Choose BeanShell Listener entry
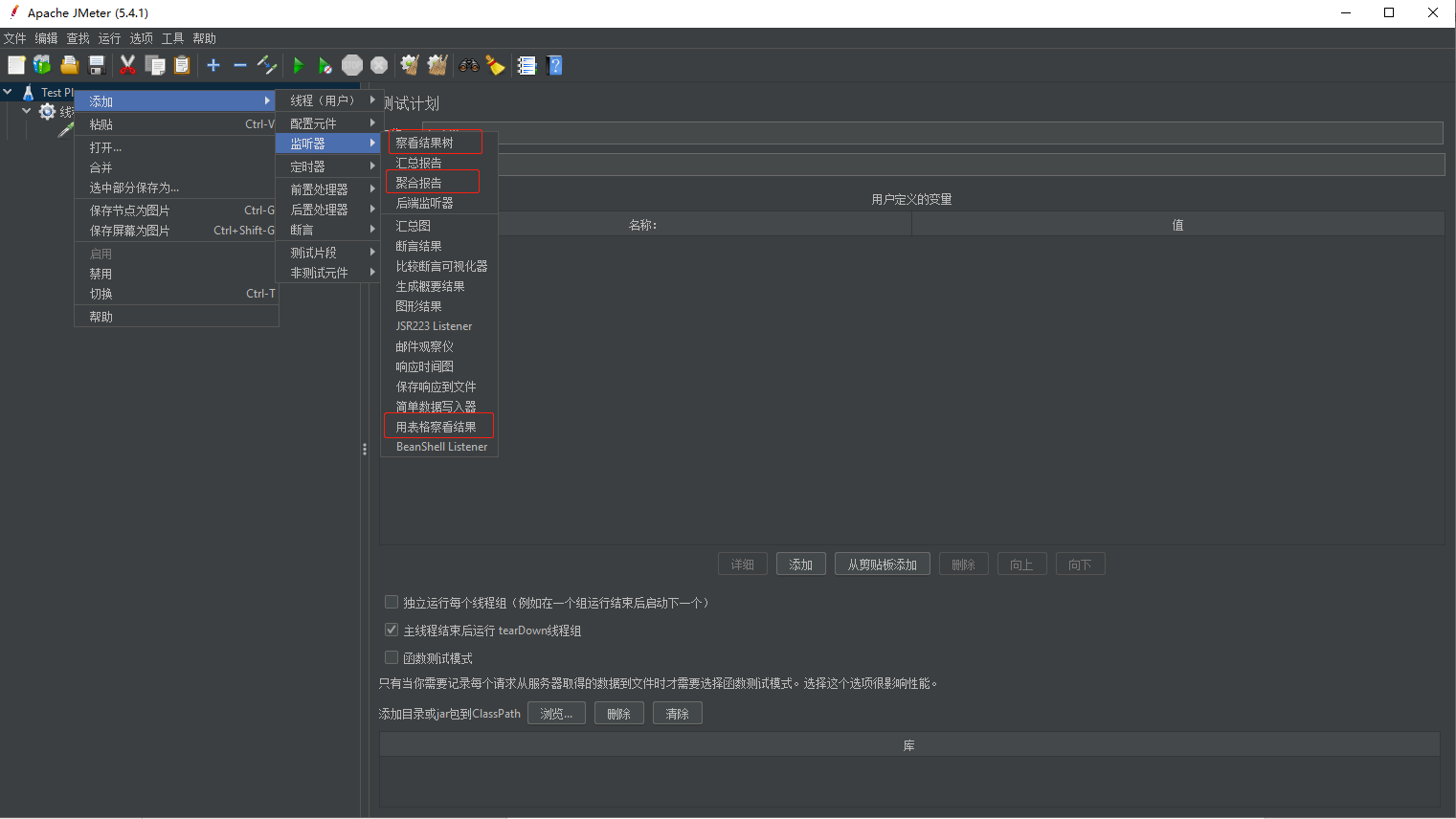1456x819 pixels. coord(439,447)
